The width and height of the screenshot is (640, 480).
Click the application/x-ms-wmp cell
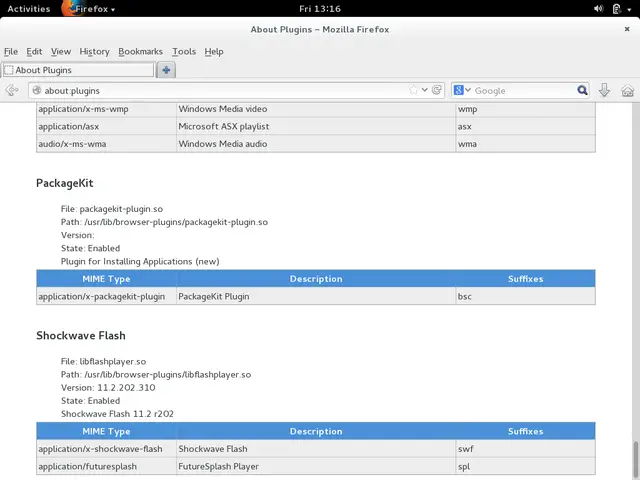coord(107,109)
